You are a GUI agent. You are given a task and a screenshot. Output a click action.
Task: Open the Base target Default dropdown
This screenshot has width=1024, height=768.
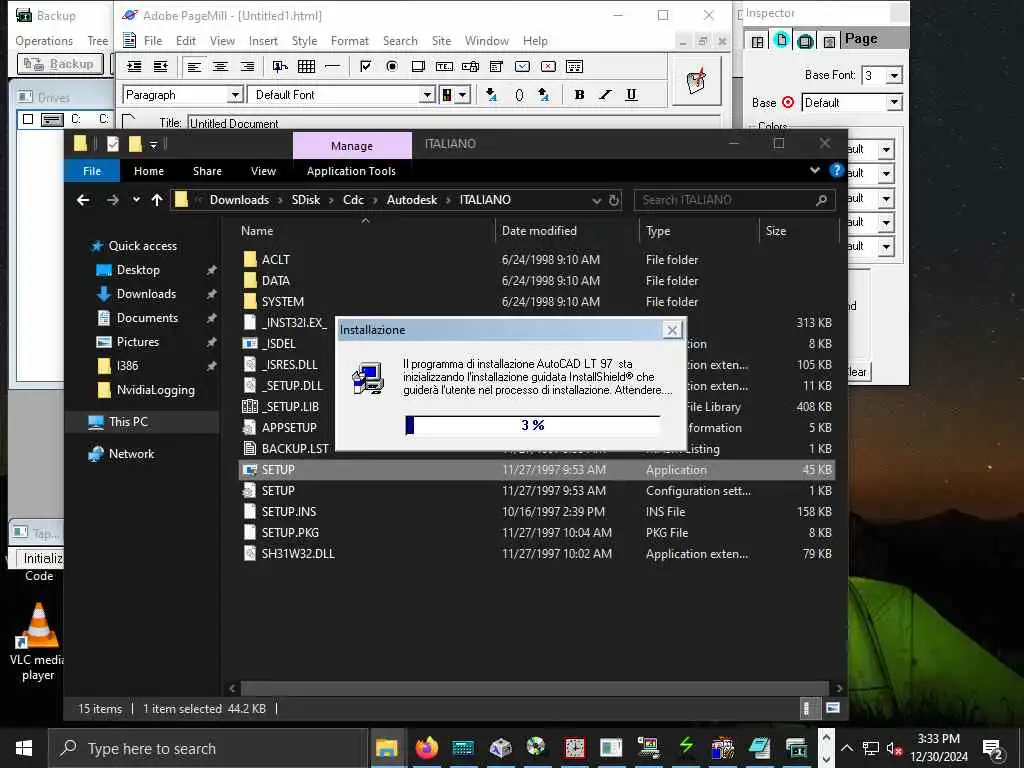coord(894,103)
